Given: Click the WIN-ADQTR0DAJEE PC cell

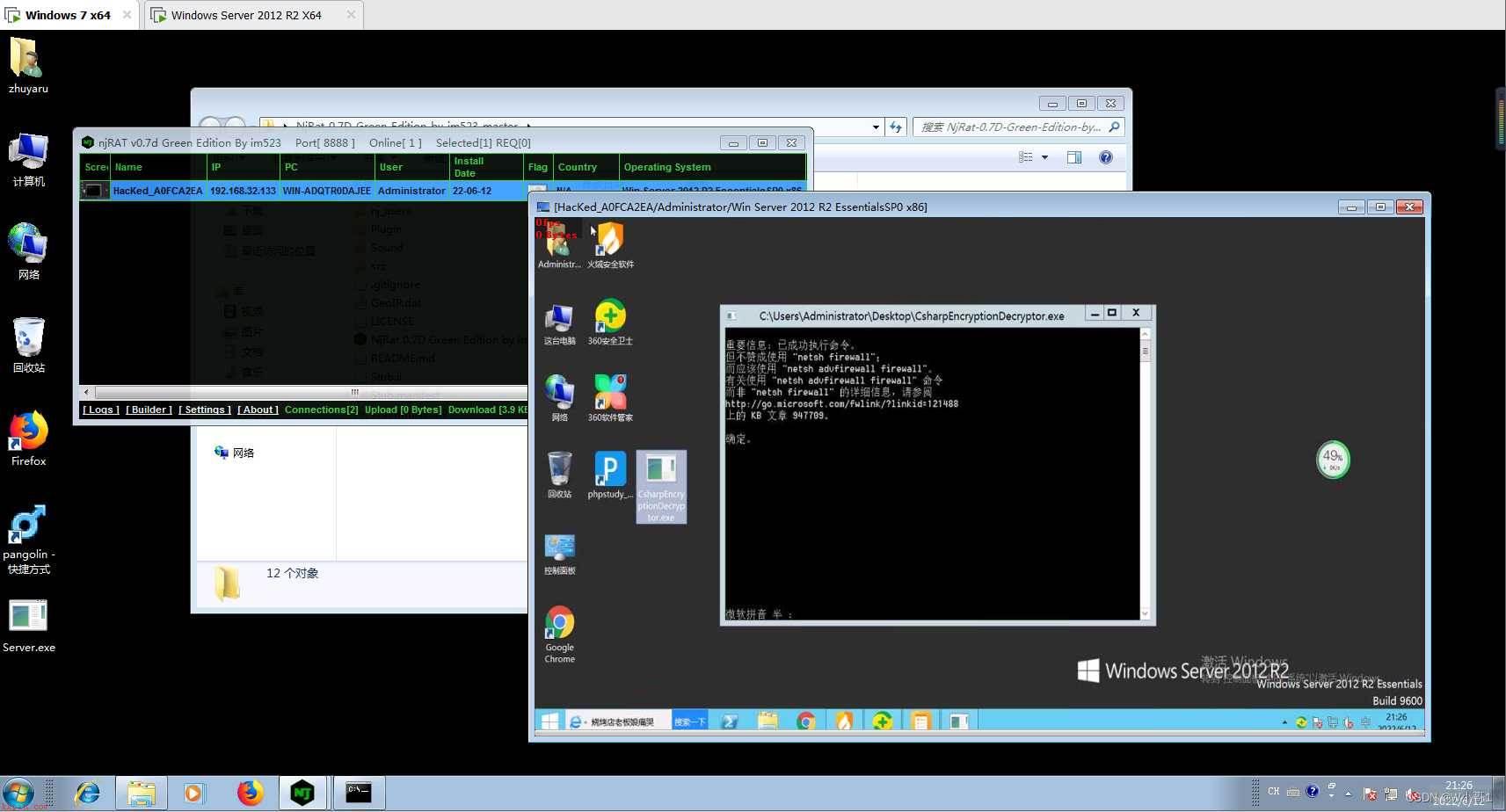Looking at the screenshot, I should tap(326, 191).
